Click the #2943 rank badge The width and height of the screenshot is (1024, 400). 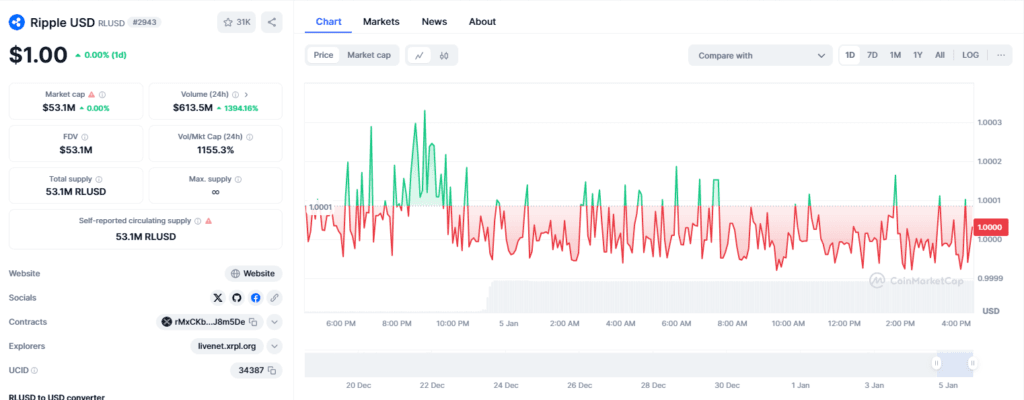pos(144,22)
